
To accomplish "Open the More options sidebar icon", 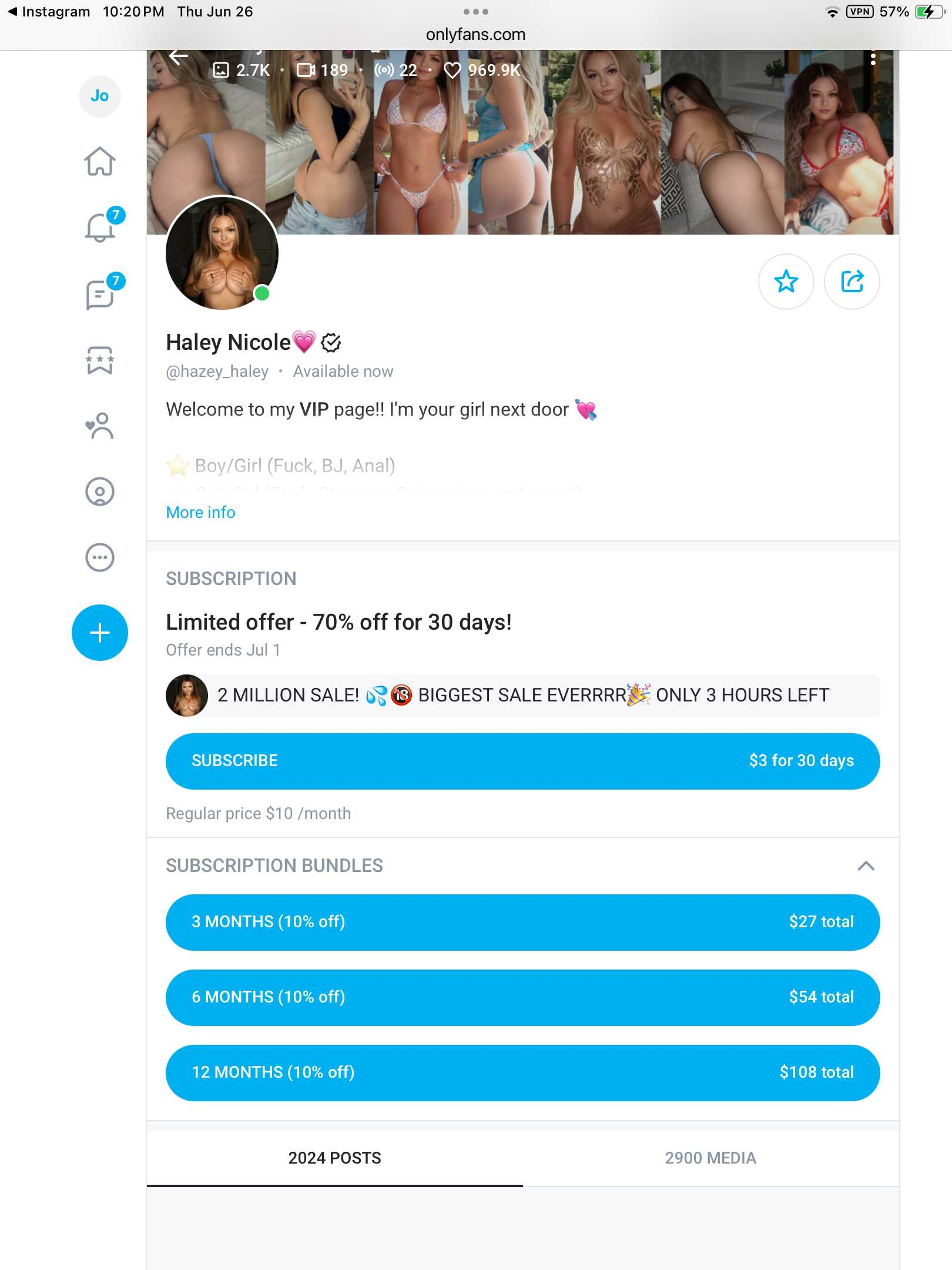I will (100, 557).
